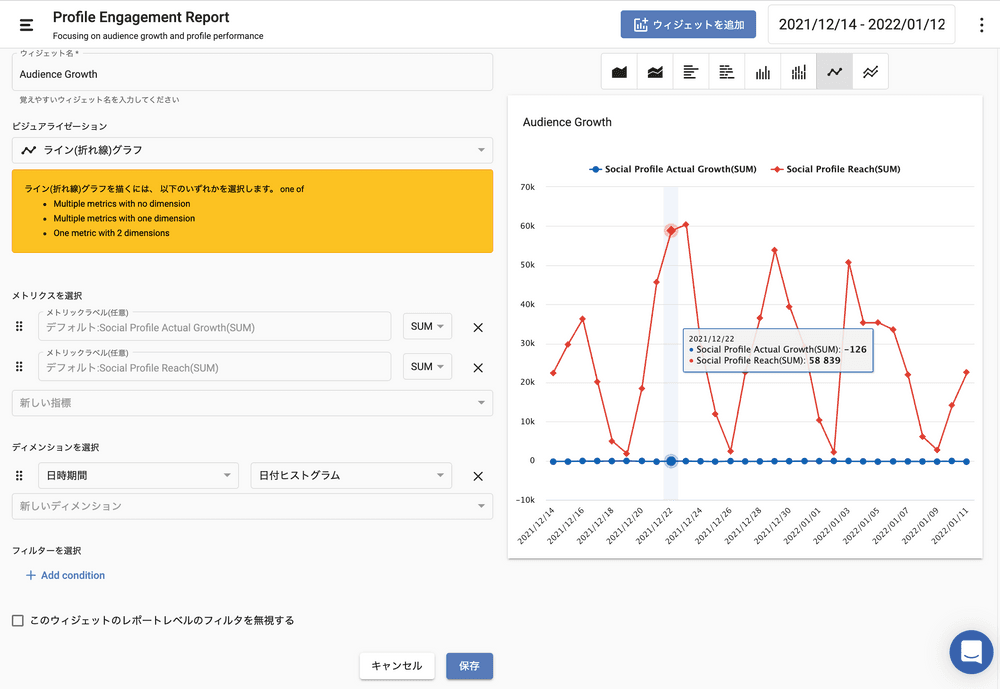Screen dimensions: 1000x689
Task: Open the hamburger navigation menu
Action: click(26, 25)
